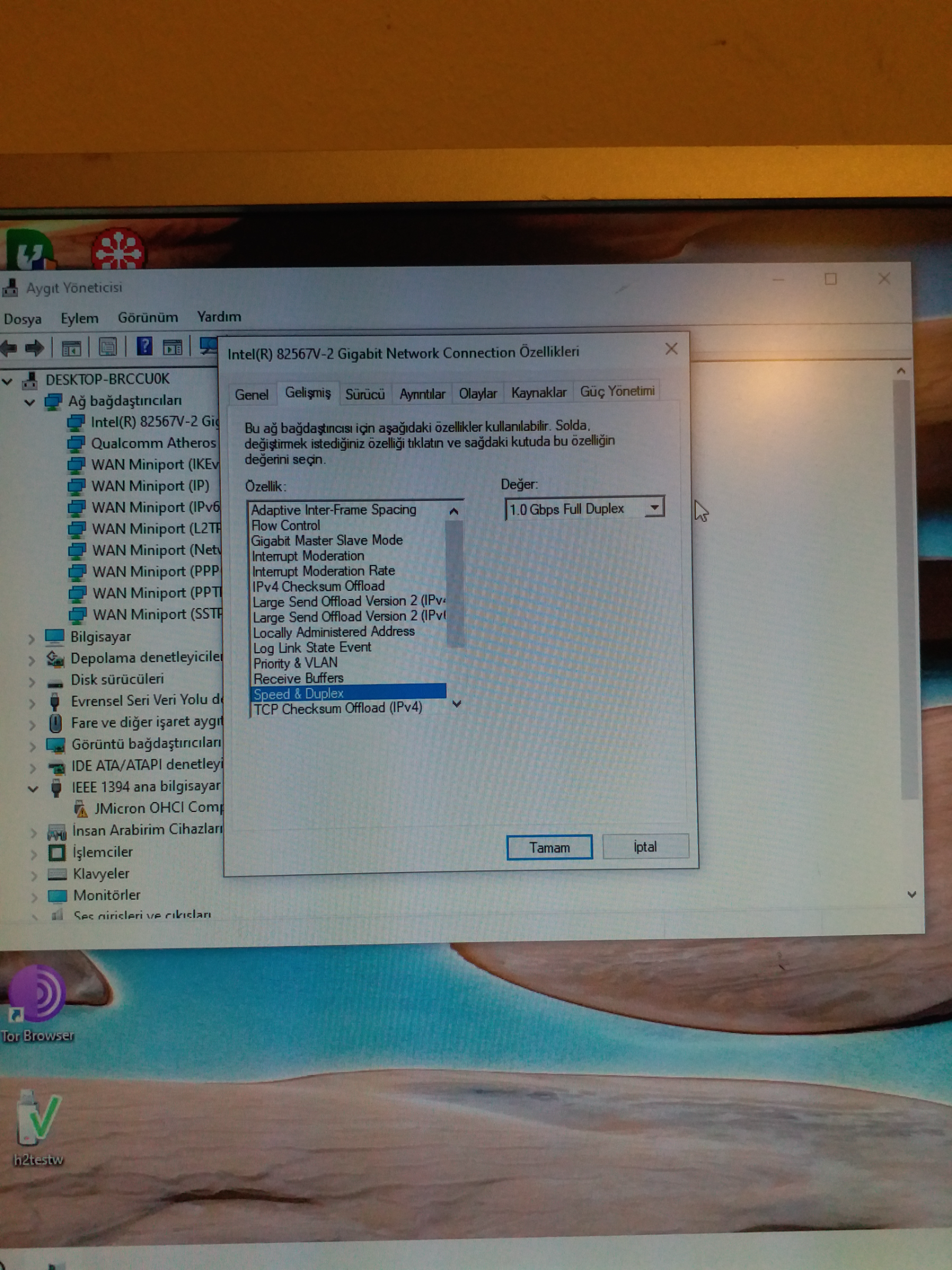The height and width of the screenshot is (1270, 952).
Task: Toggle the action pane toolbar icon
Action: tap(173, 347)
